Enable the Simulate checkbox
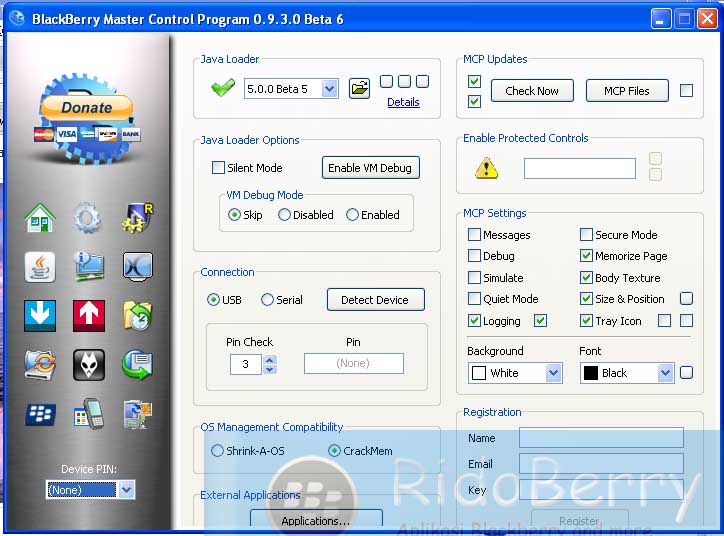The image size is (724, 536). (474, 277)
